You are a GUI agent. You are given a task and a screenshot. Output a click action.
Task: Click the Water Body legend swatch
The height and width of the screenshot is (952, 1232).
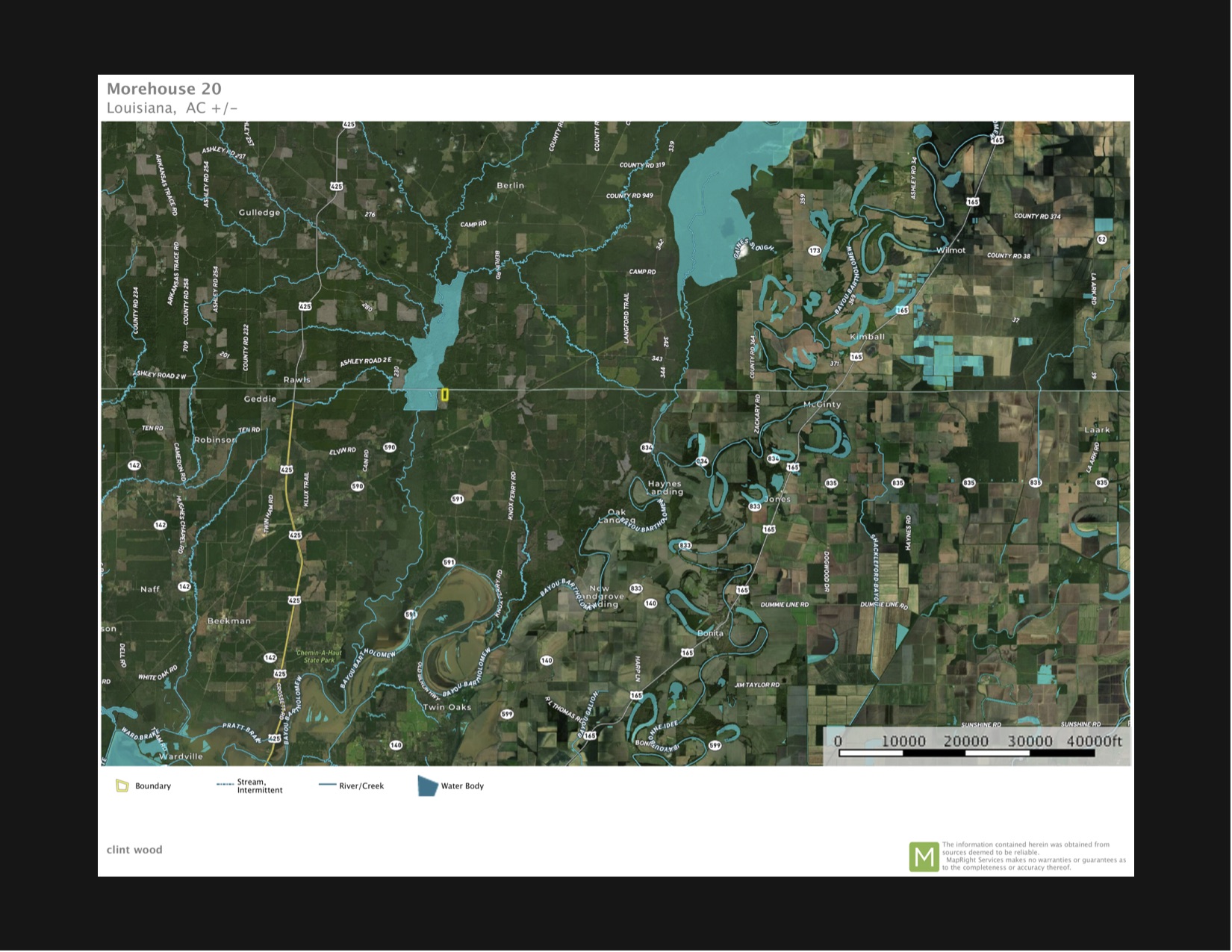click(427, 785)
